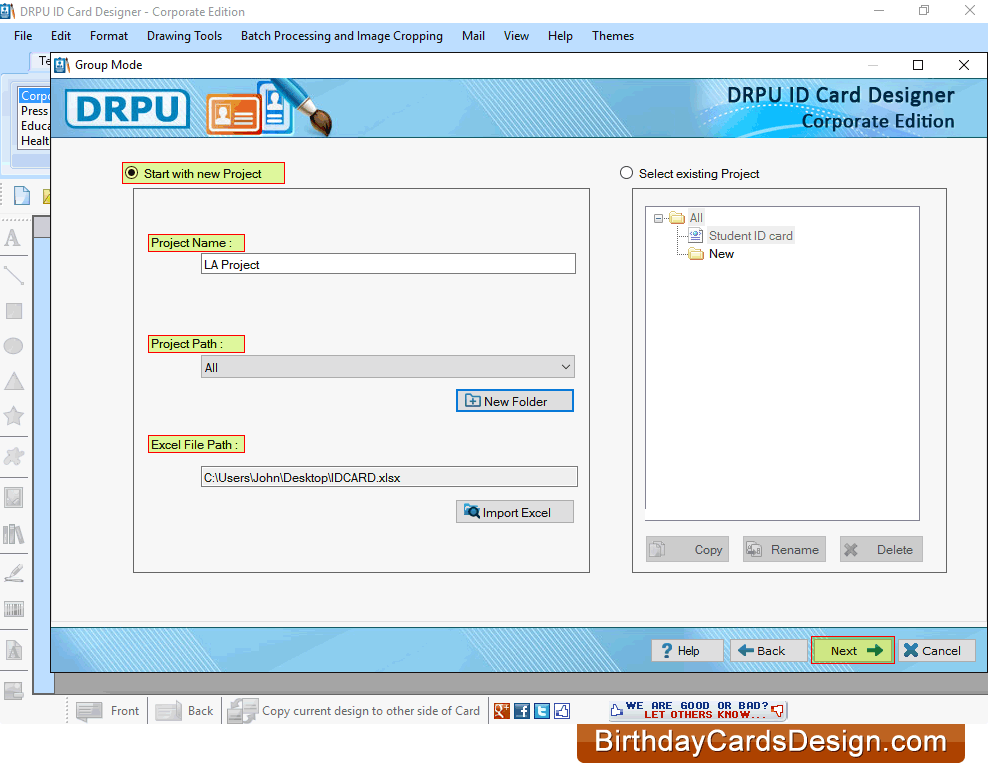The width and height of the screenshot is (988, 763).
Task: Open the File menu
Action: point(23,36)
